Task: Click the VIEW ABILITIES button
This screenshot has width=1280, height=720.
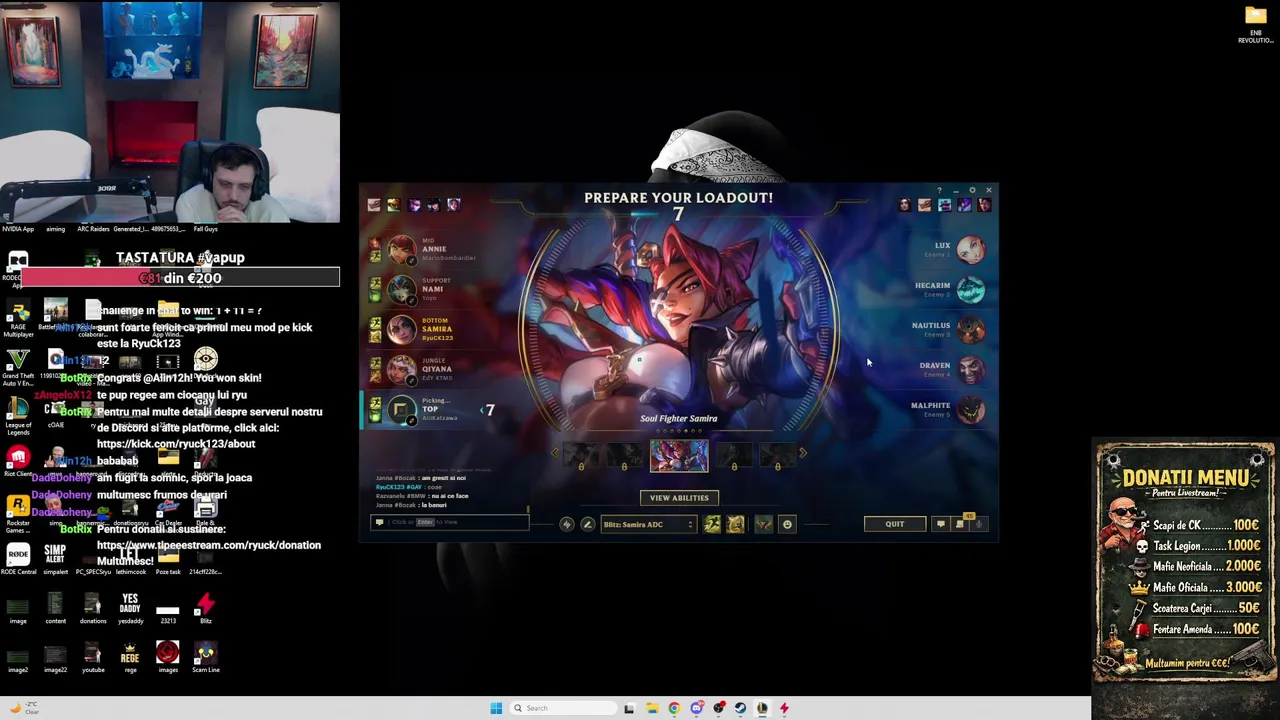Action: click(679, 497)
